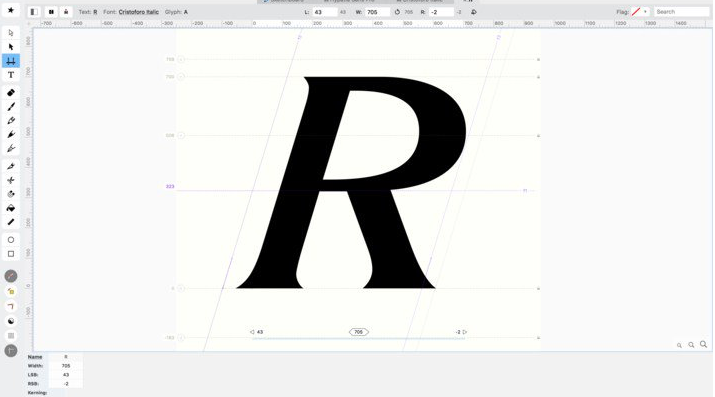Click the Name value R in panel

pyautogui.click(x=66, y=357)
